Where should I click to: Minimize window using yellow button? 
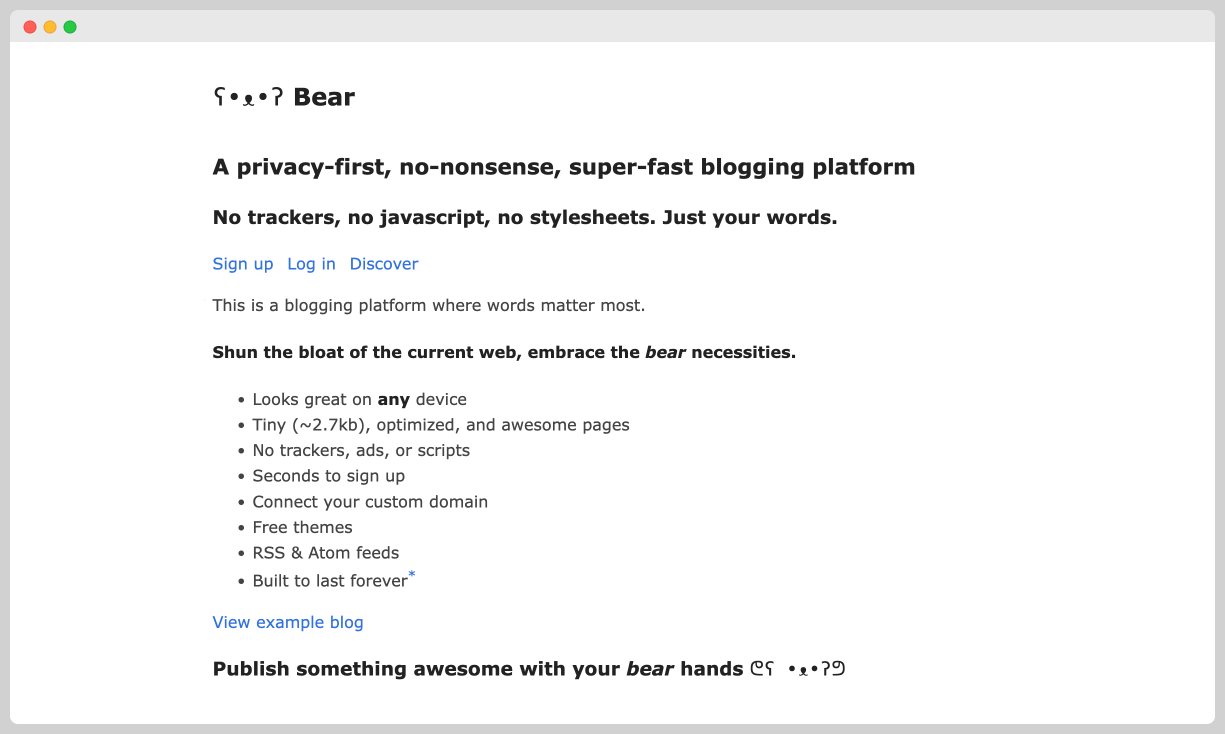point(50,26)
